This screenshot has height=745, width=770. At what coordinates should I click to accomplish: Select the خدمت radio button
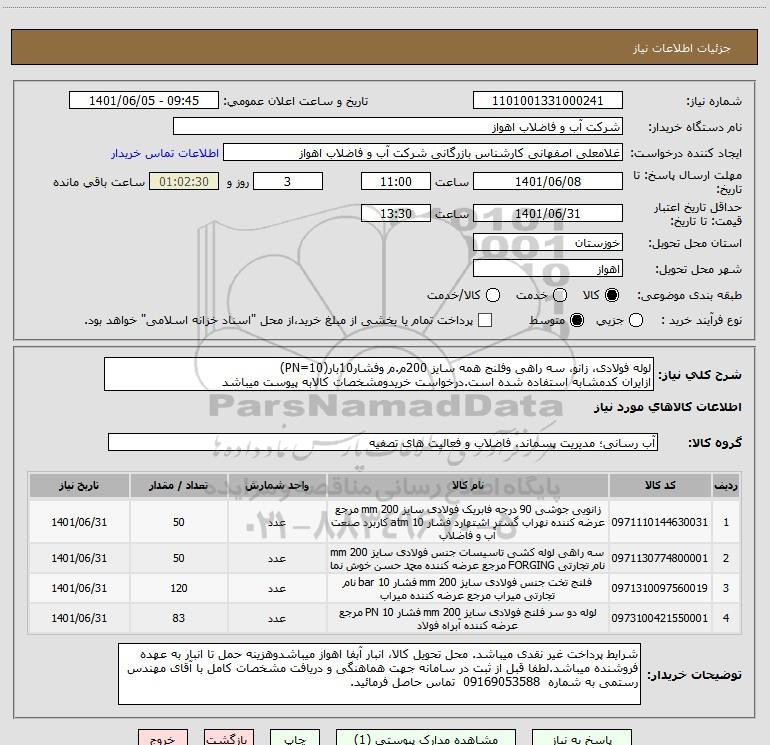tap(560, 295)
